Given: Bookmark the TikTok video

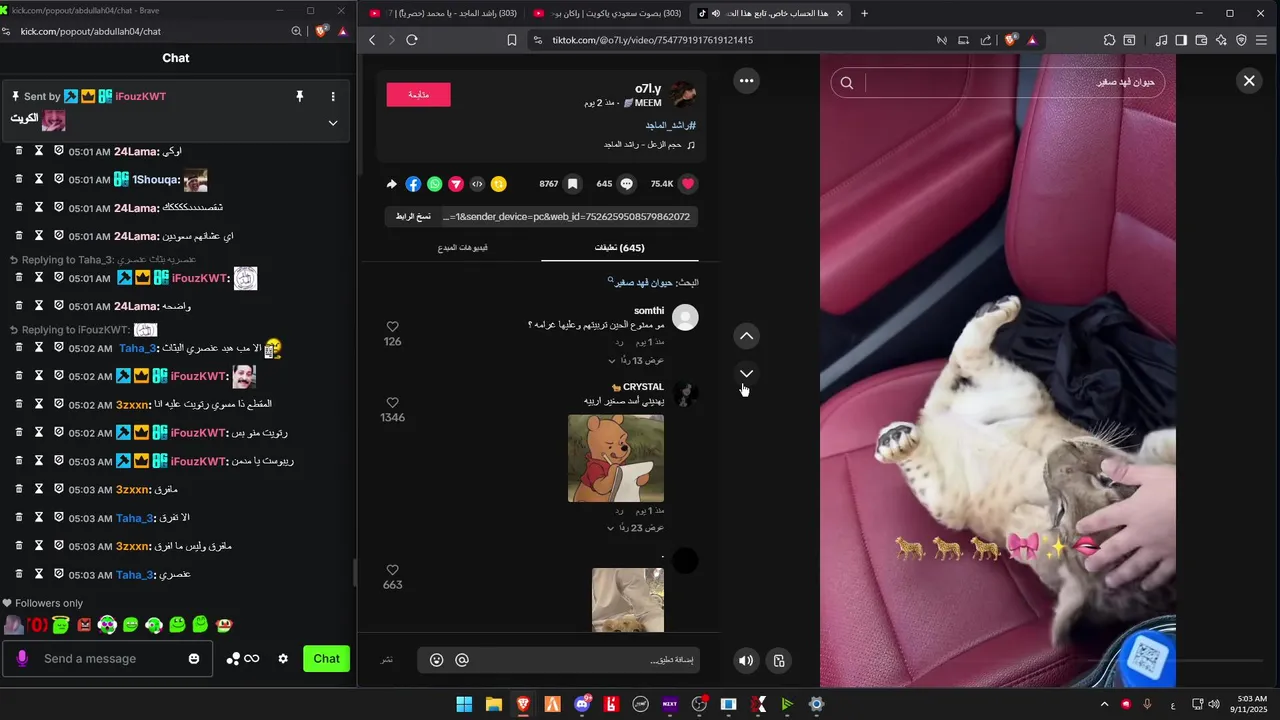Looking at the screenshot, I should tap(573, 184).
